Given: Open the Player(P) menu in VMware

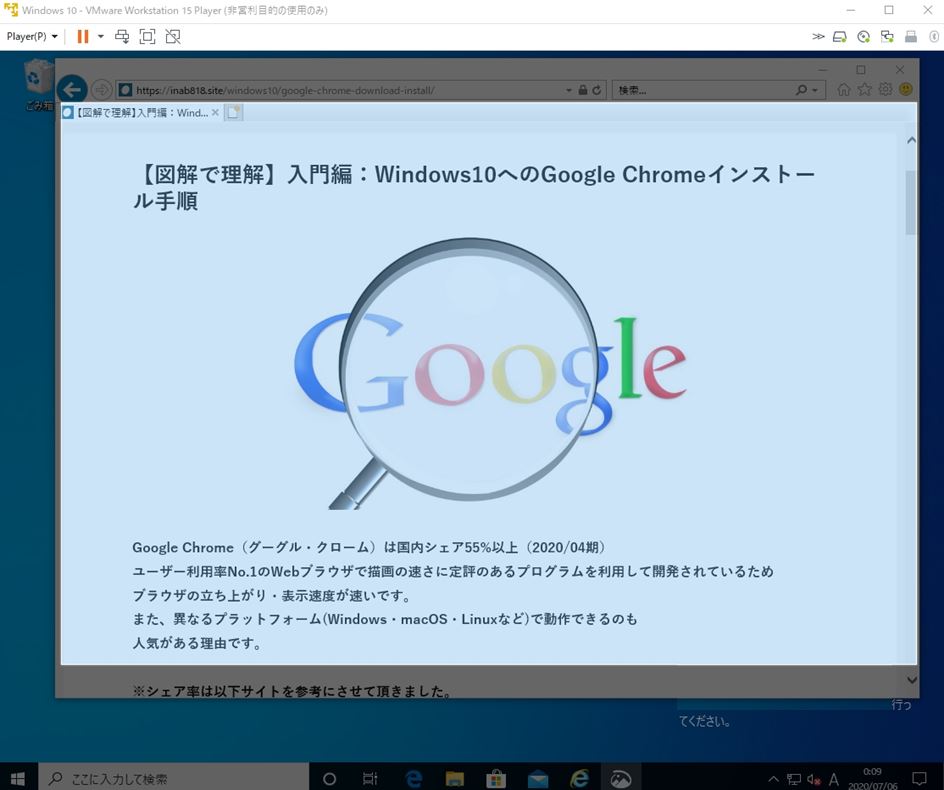Looking at the screenshot, I should (x=32, y=37).
